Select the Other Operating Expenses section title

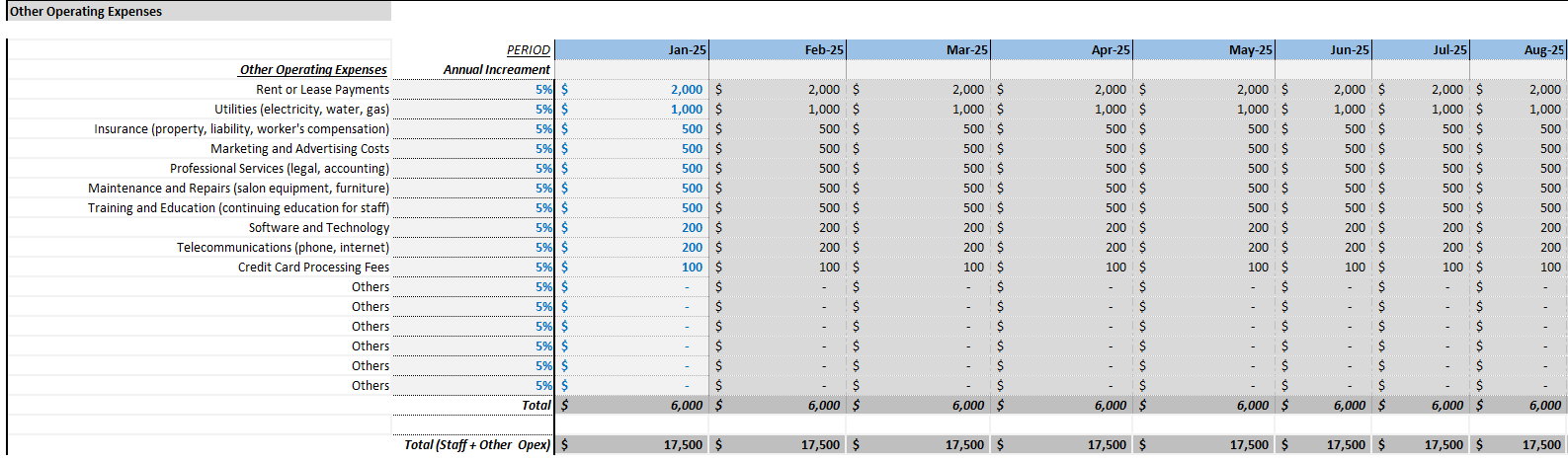point(85,12)
